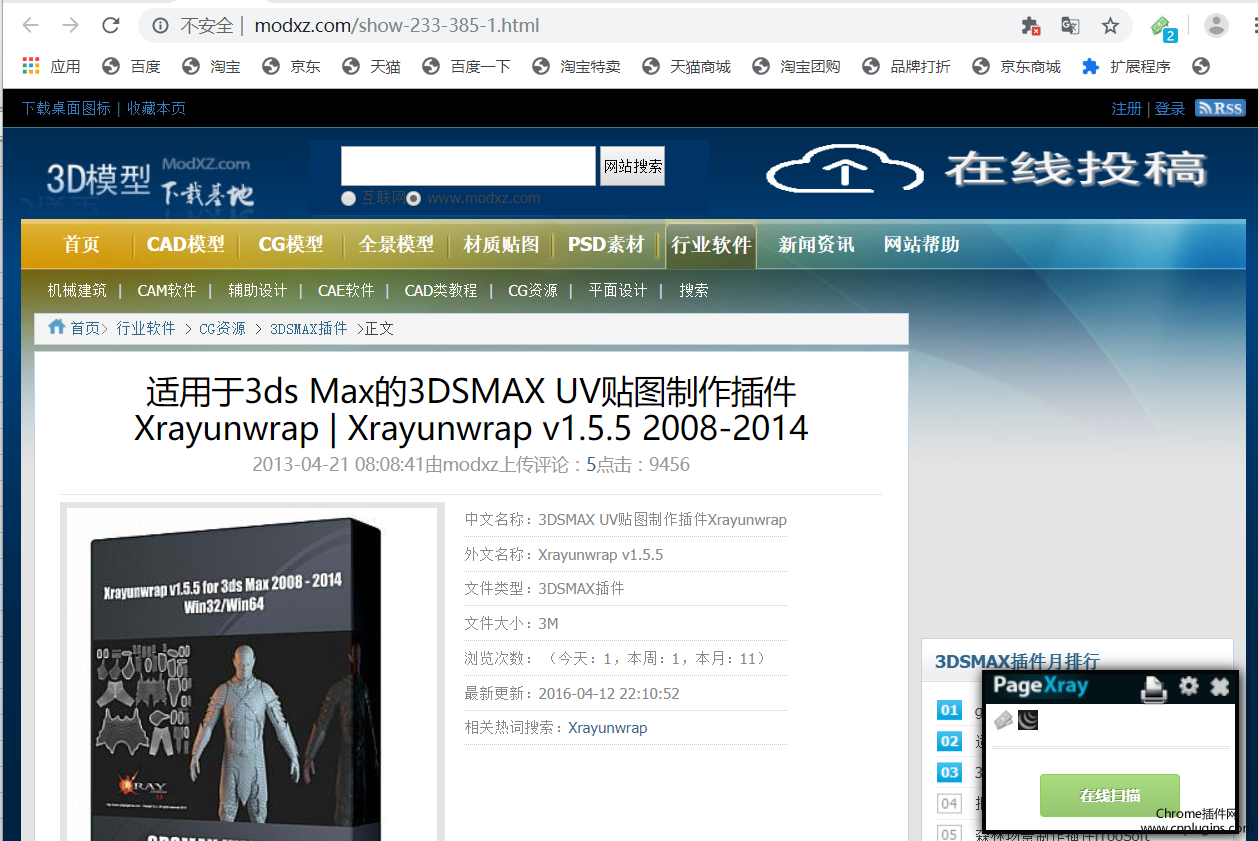The width and height of the screenshot is (1258, 841).
Task: Open the 淘宝特卖 bookmark
Action: coord(577,66)
